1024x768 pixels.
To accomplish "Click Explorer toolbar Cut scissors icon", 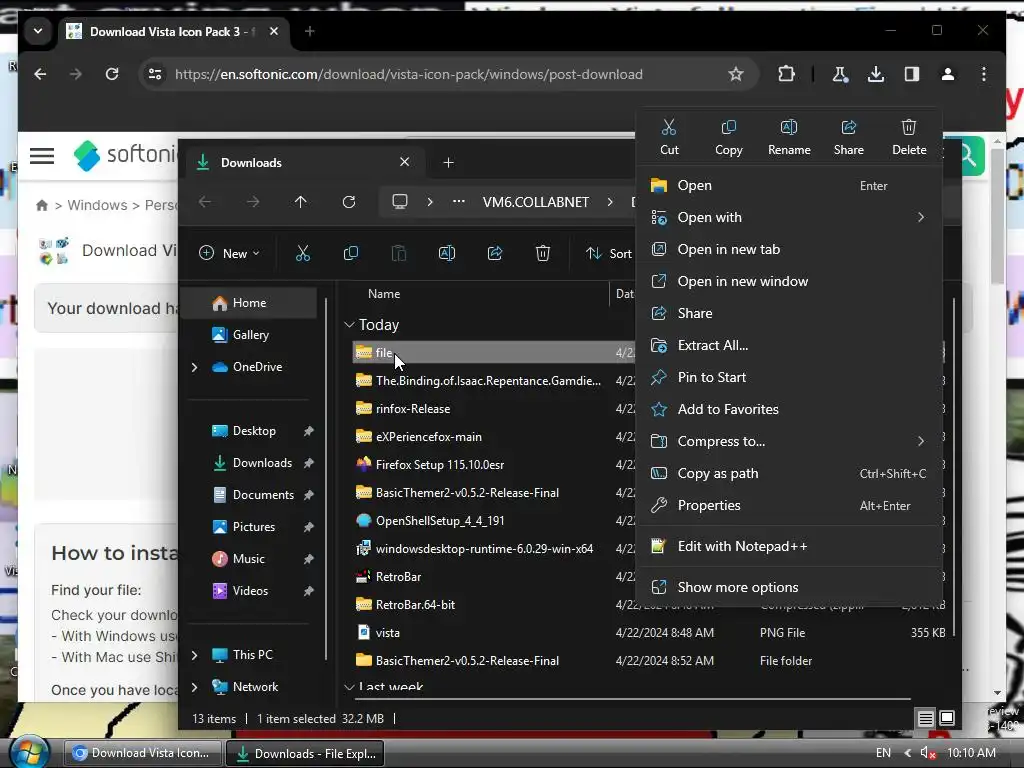I will point(302,253).
